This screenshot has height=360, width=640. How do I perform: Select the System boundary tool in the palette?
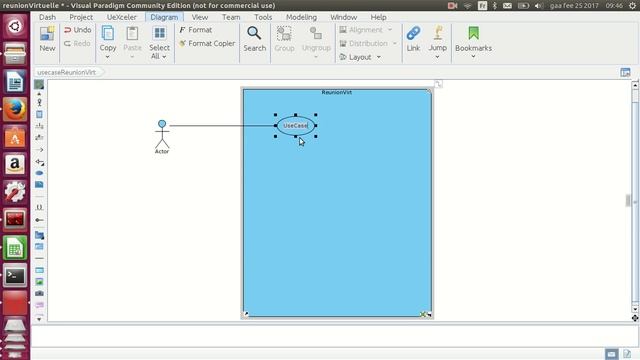pos(39,114)
